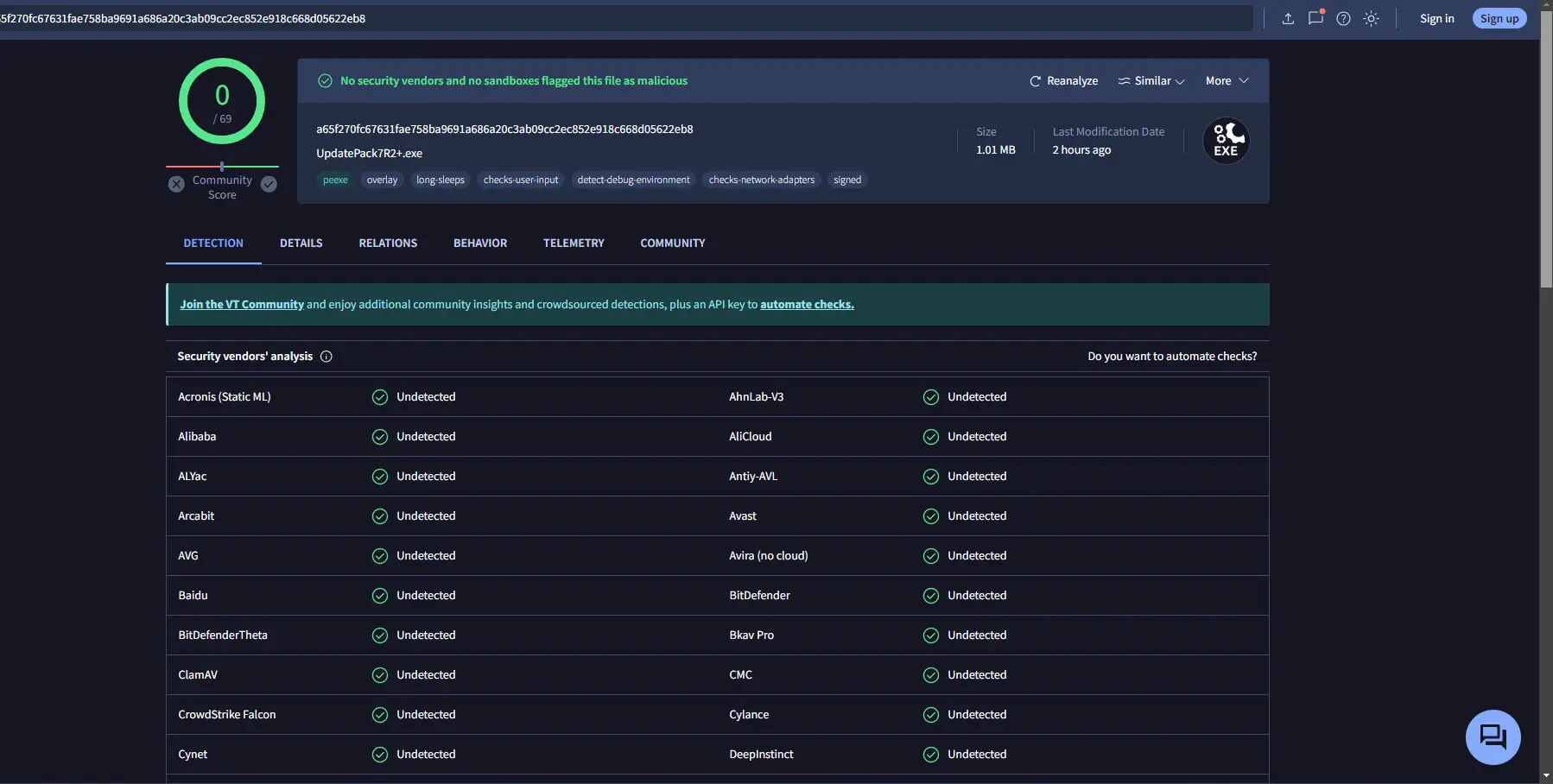
Task: Select the long-sleeps tag
Action: coord(441,180)
